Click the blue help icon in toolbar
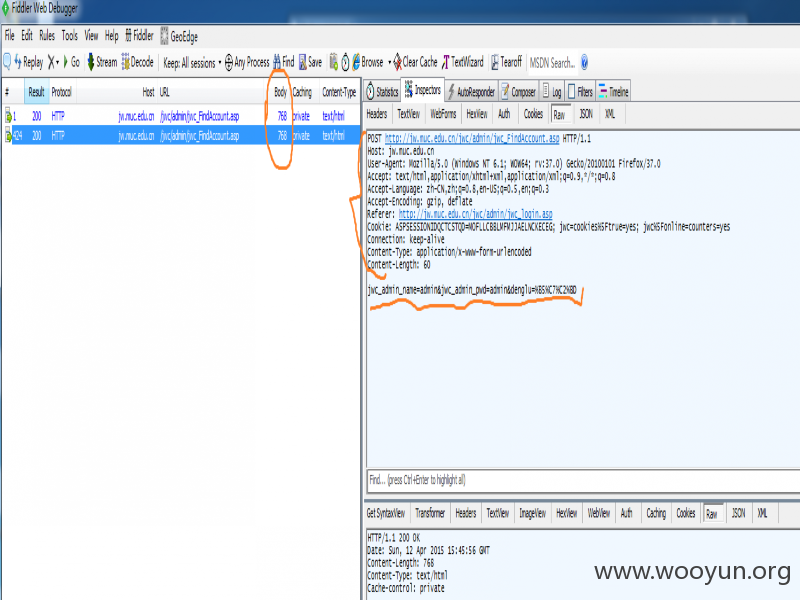The width and height of the screenshot is (800, 600). pyautogui.click(x=584, y=62)
